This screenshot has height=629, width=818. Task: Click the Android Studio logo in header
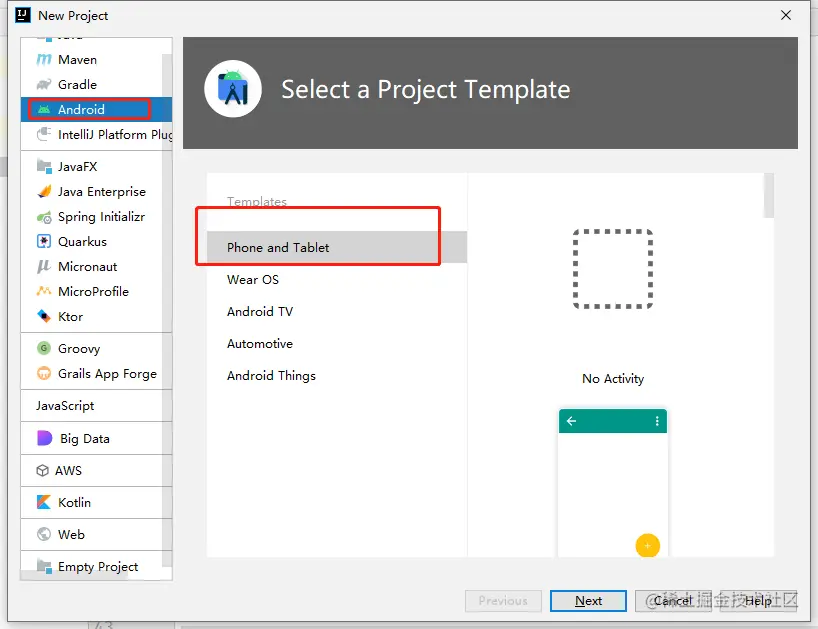click(233, 89)
